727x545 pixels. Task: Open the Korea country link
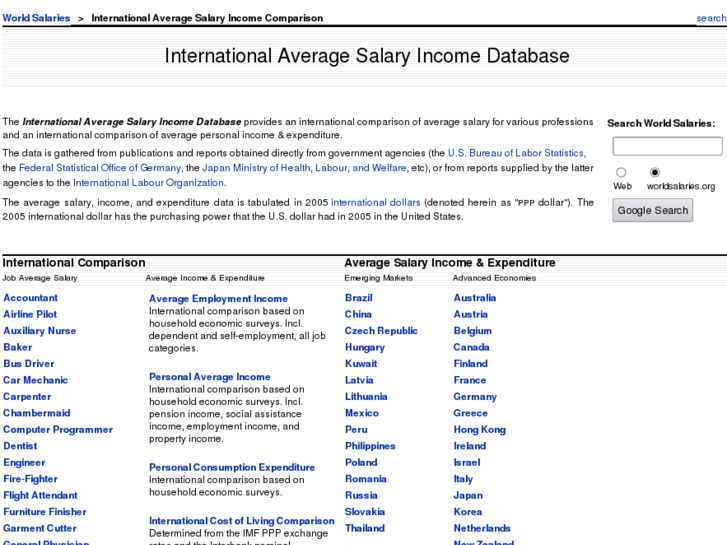pyautogui.click(x=468, y=512)
